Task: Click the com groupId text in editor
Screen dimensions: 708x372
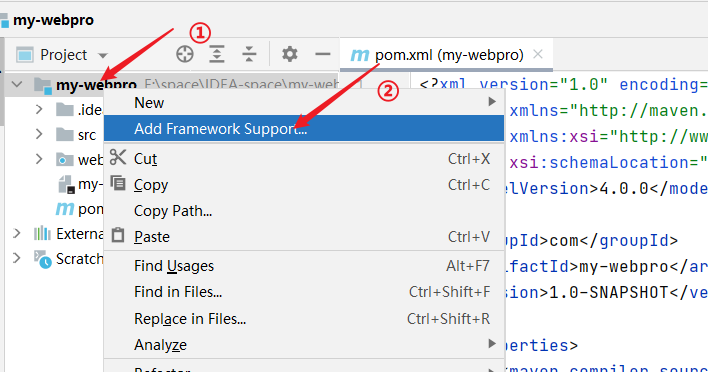Action: coord(564,241)
